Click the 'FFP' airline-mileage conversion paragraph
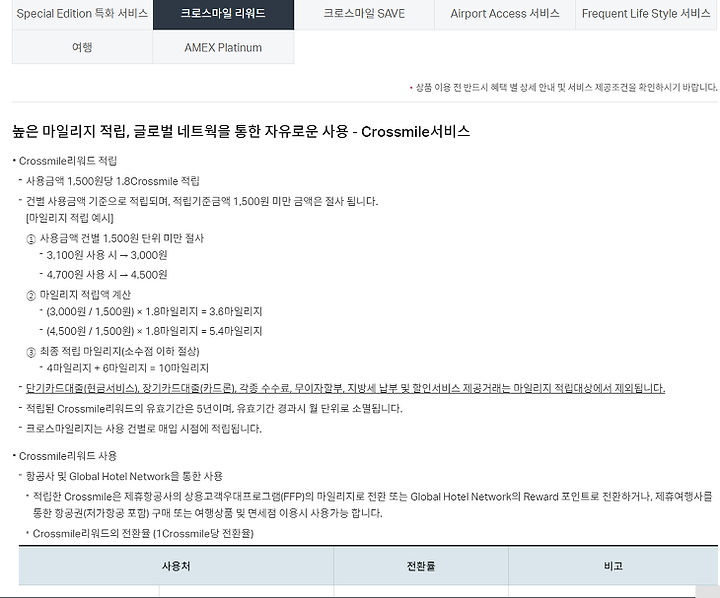720x598 pixels. 372,505
